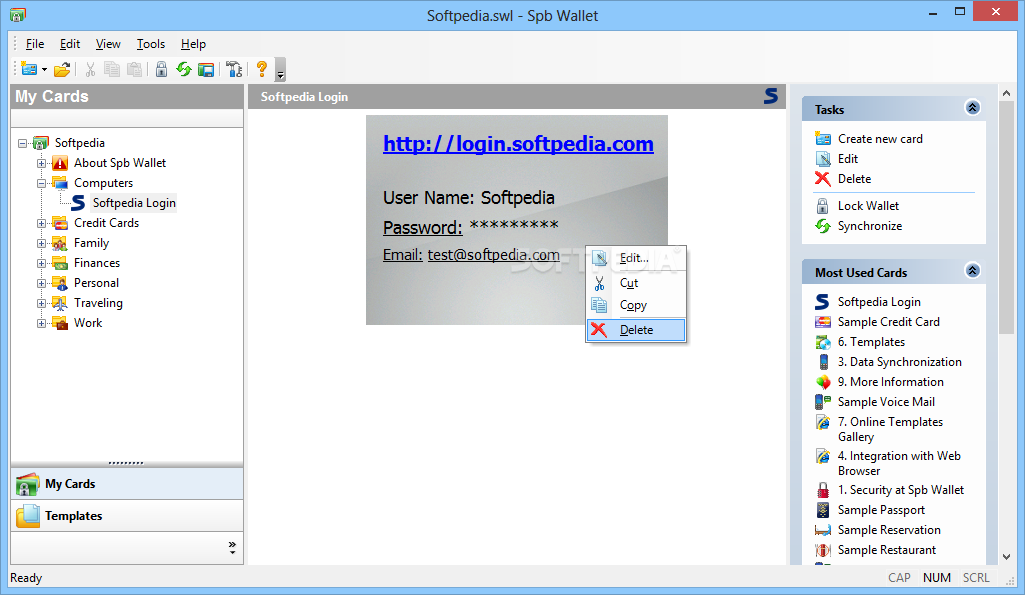Click Create new card task
1025x595 pixels.
pos(880,139)
